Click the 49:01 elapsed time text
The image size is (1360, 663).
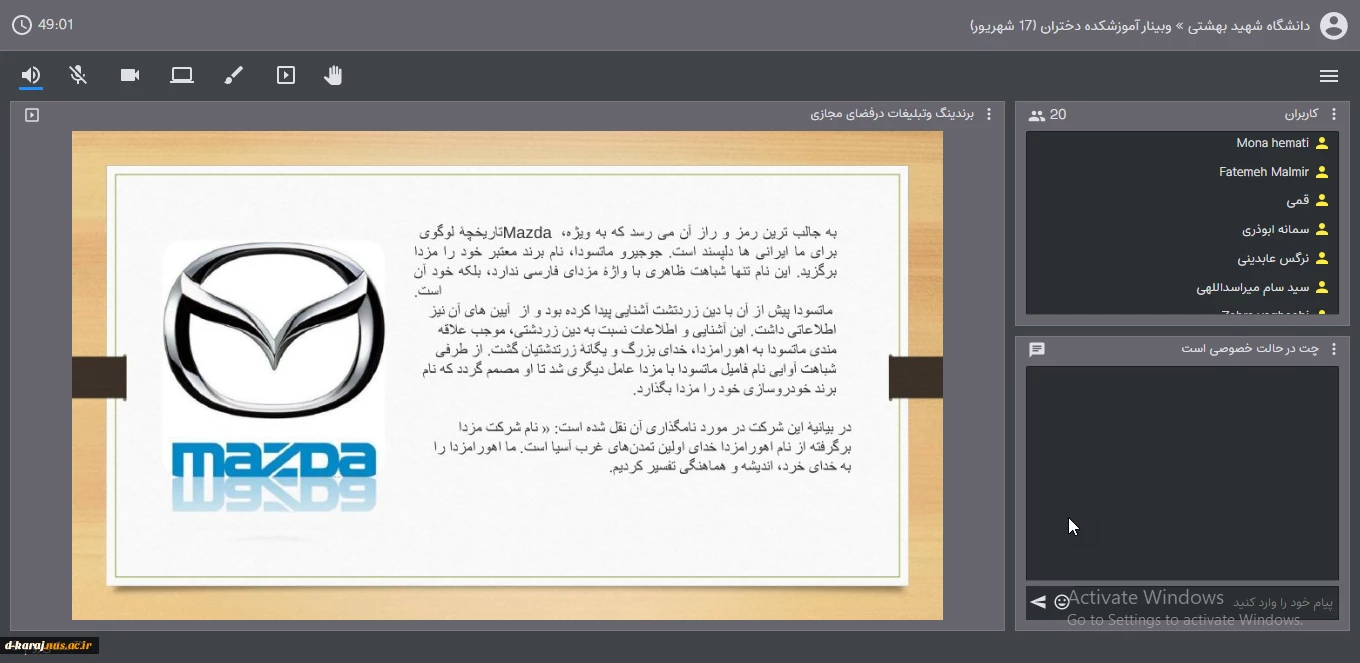point(56,24)
